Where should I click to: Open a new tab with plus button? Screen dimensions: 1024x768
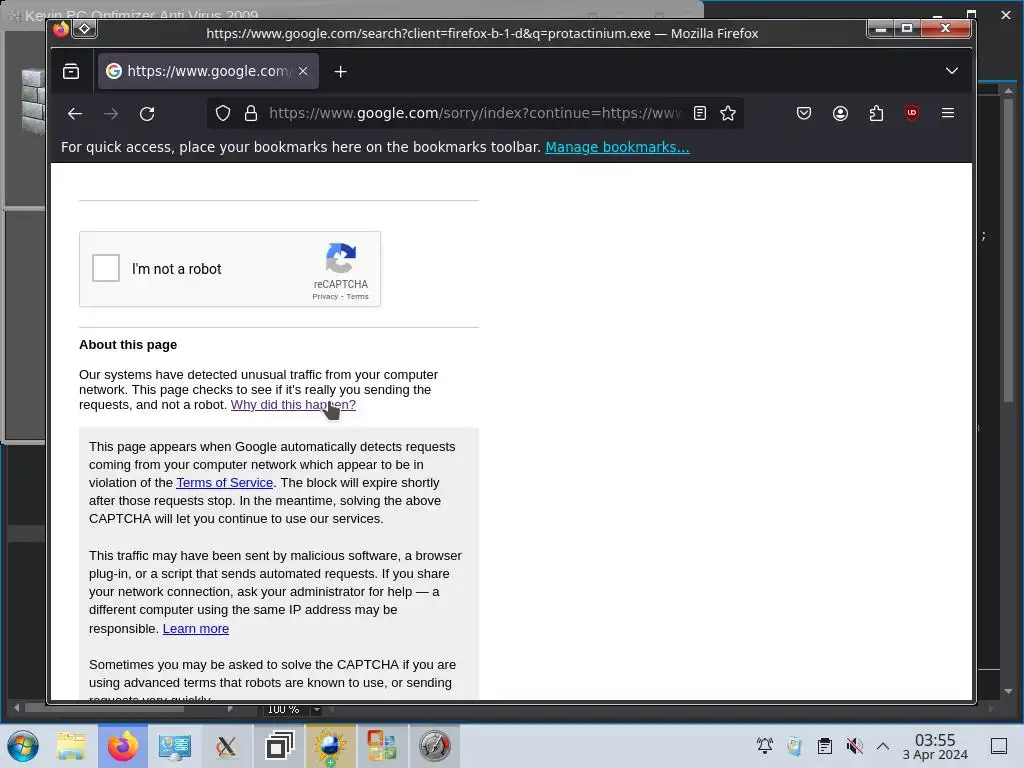click(340, 71)
